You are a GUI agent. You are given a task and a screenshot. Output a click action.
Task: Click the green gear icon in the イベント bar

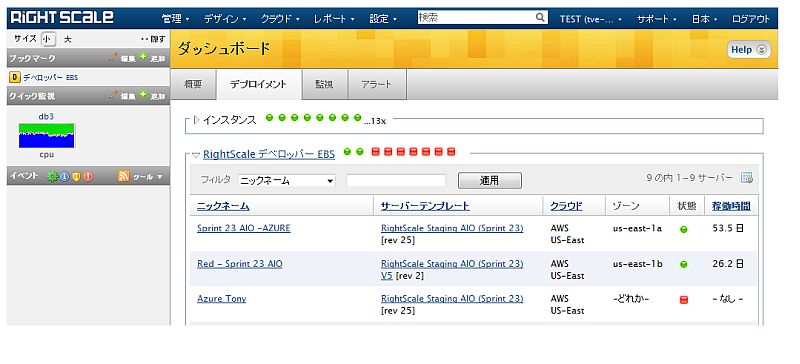click(x=52, y=177)
